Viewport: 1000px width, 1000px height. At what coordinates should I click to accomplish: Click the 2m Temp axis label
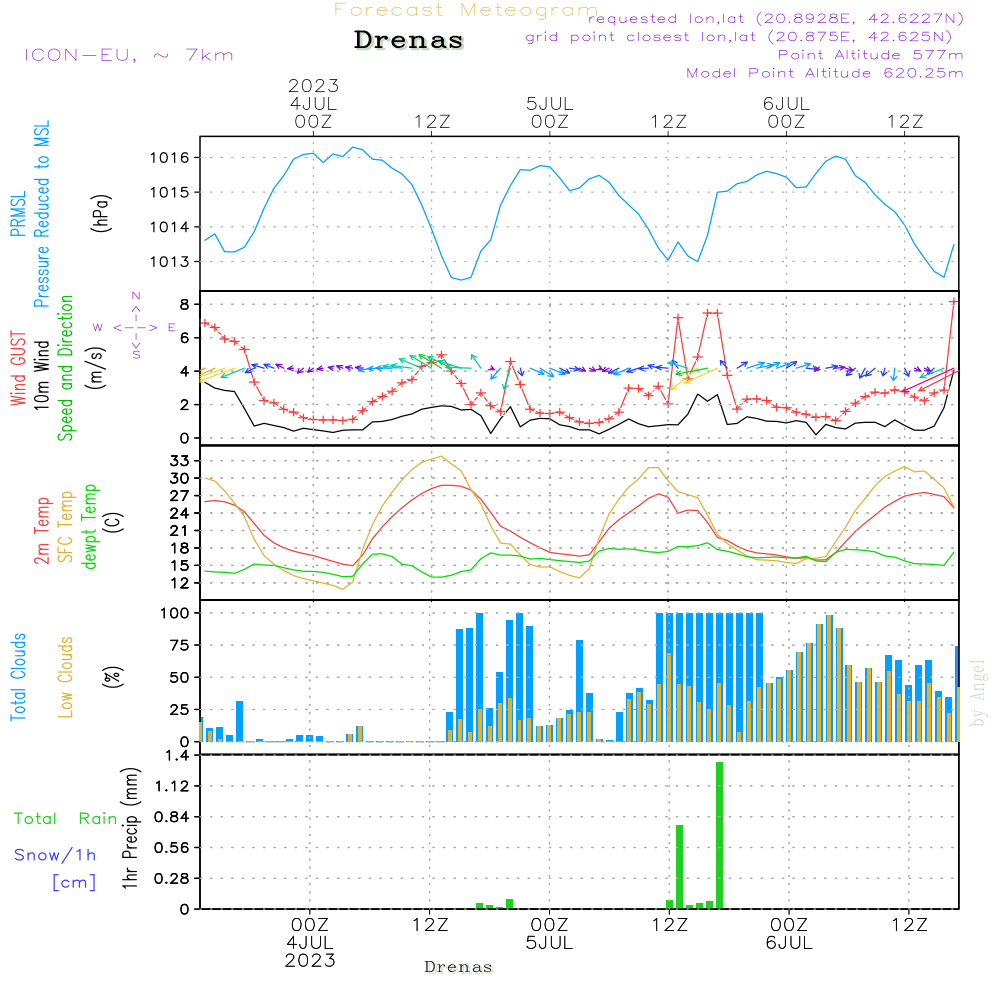pos(42,528)
